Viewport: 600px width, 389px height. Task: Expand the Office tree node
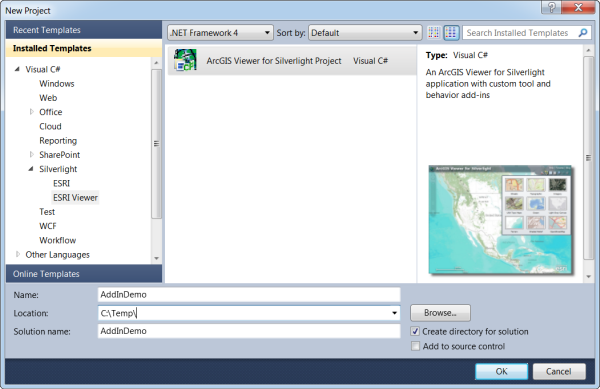coord(32,112)
